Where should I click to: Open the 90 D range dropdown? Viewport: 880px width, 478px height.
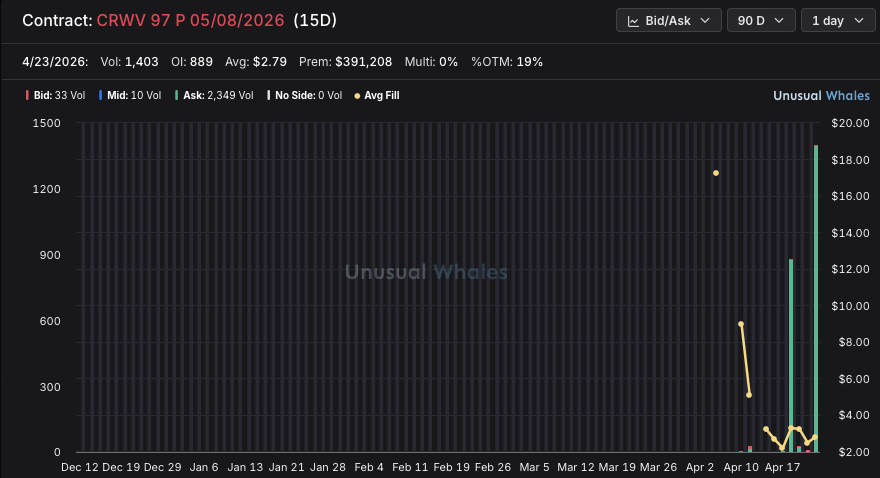click(761, 20)
